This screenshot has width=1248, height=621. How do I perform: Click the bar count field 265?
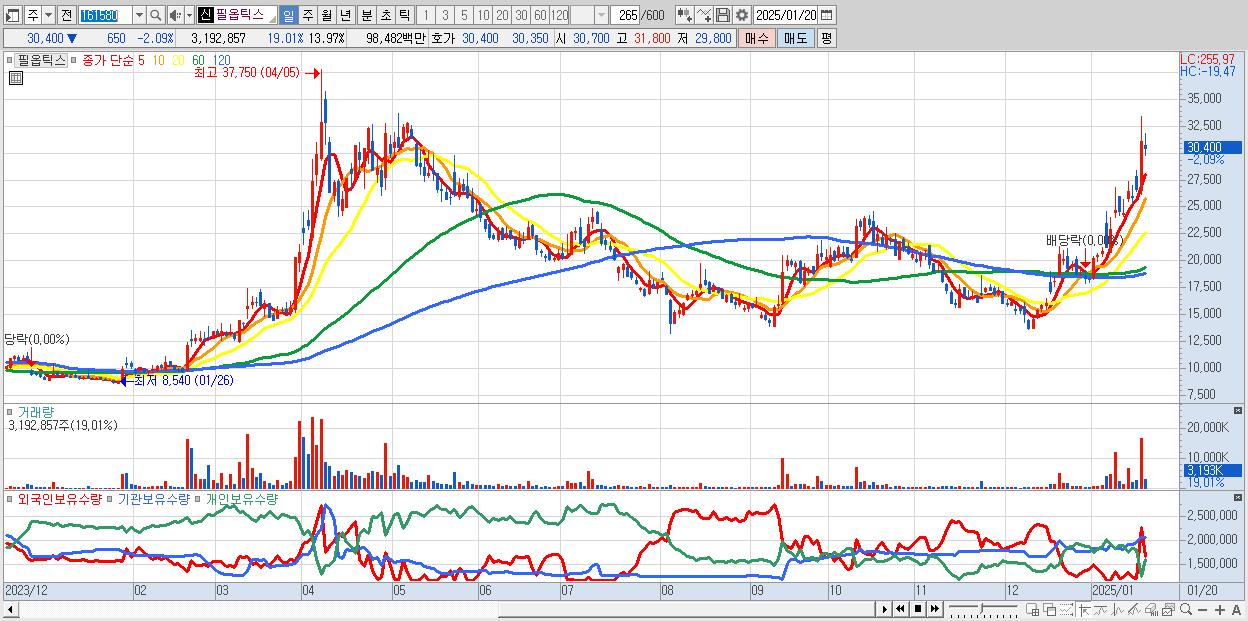tap(627, 15)
